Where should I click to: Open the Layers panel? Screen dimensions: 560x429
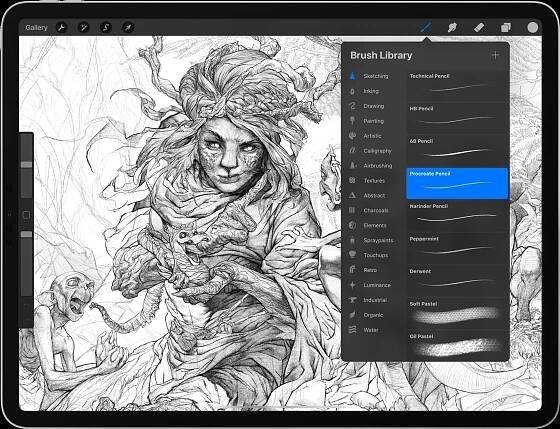[x=506, y=28]
